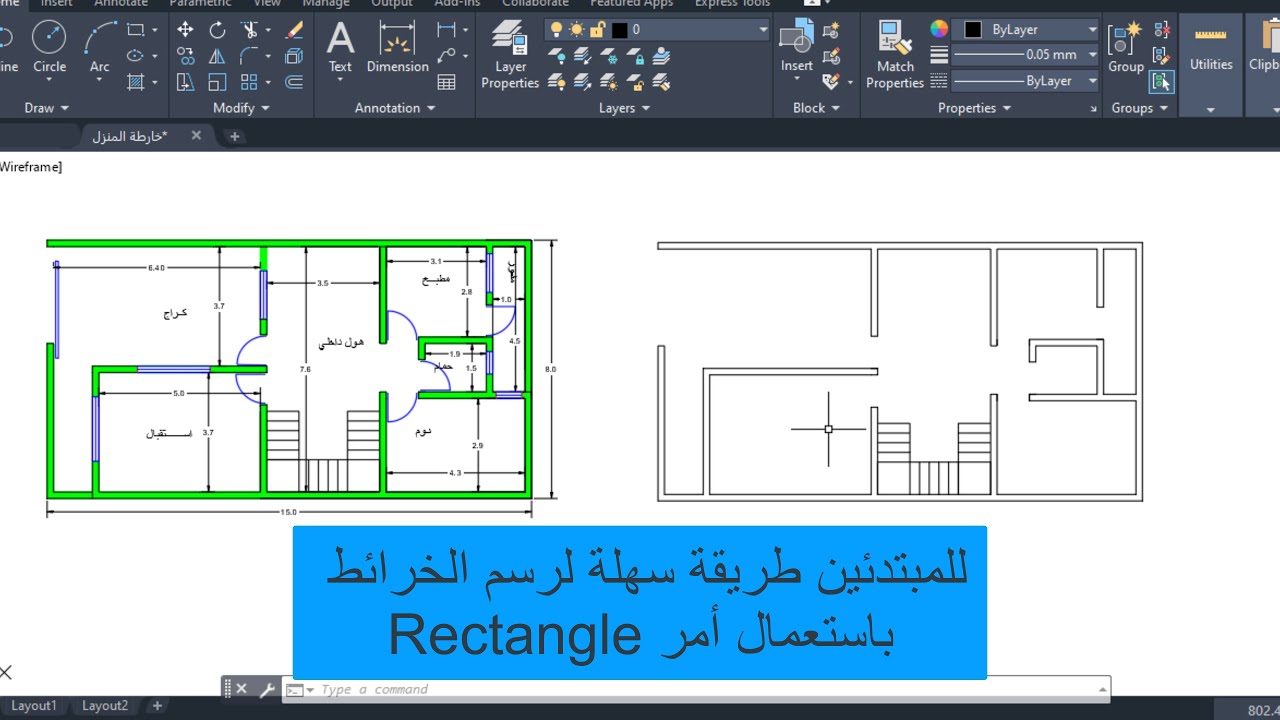Click the Dimension tool
The image size is (1280, 720).
397,47
